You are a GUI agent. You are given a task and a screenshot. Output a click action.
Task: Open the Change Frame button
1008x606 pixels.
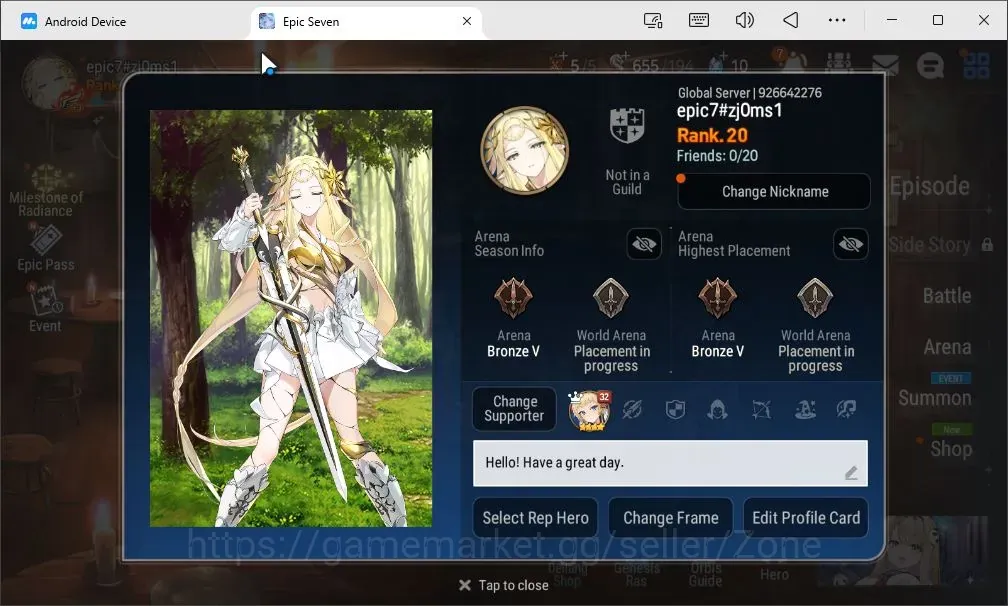(x=670, y=517)
